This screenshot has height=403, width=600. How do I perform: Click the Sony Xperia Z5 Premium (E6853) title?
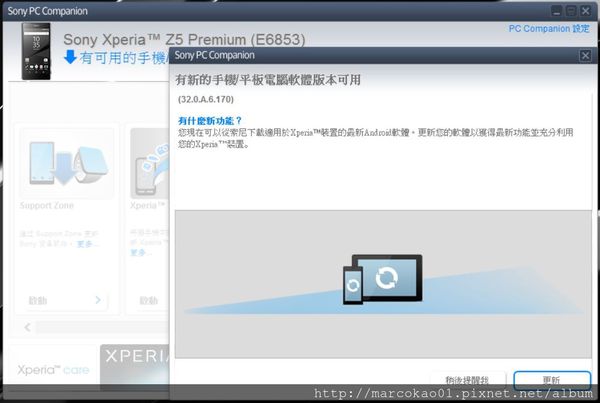point(184,39)
